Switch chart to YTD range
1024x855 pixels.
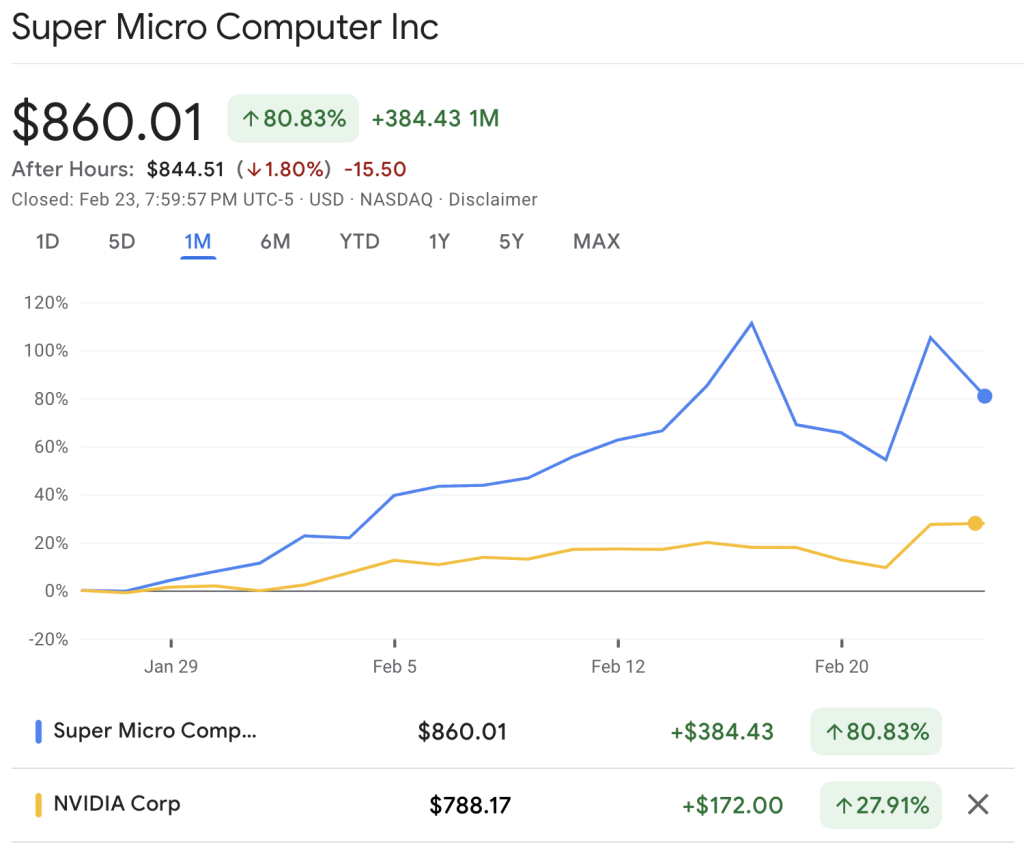point(359,241)
